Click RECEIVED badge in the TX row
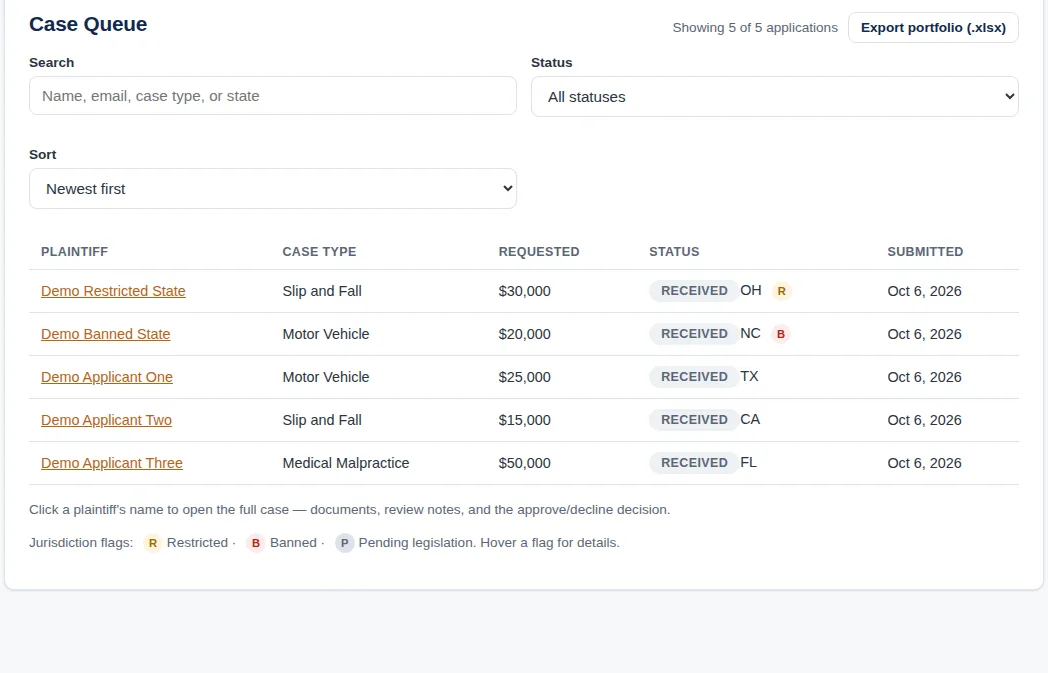This screenshot has height=673, width=1048. point(694,377)
